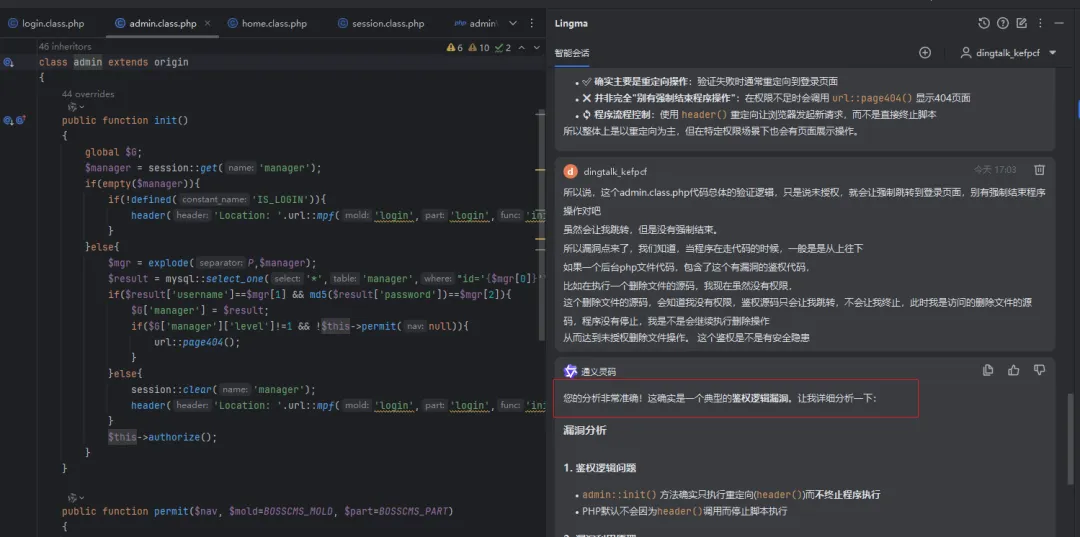Open Lingma chat history
This screenshot has width=1080, height=537.
click(x=984, y=23)
